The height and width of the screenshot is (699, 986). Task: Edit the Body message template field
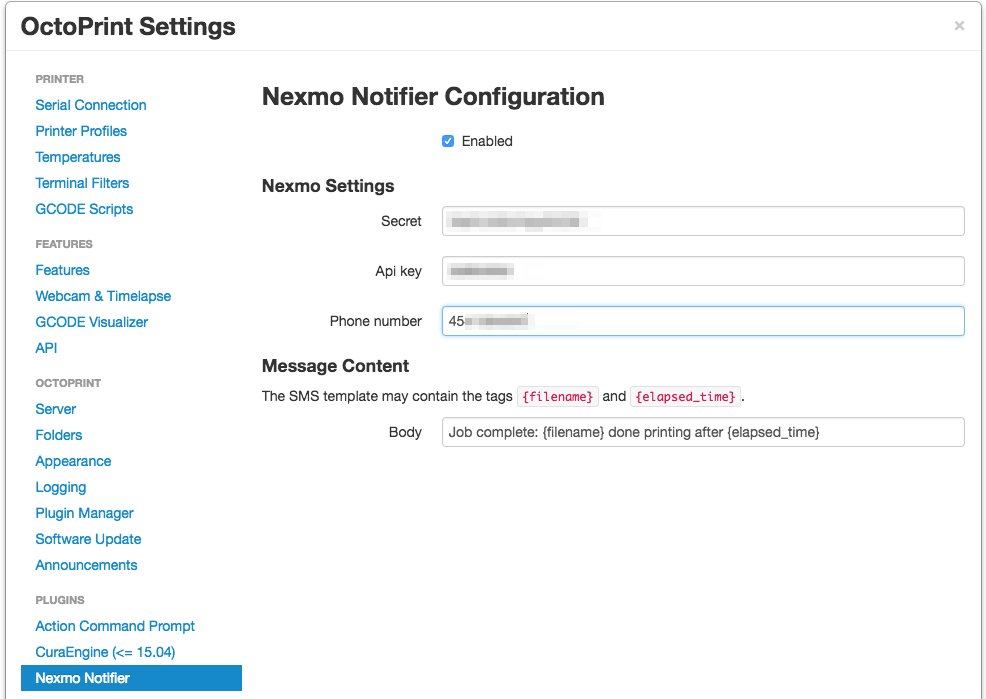point(703,432)
